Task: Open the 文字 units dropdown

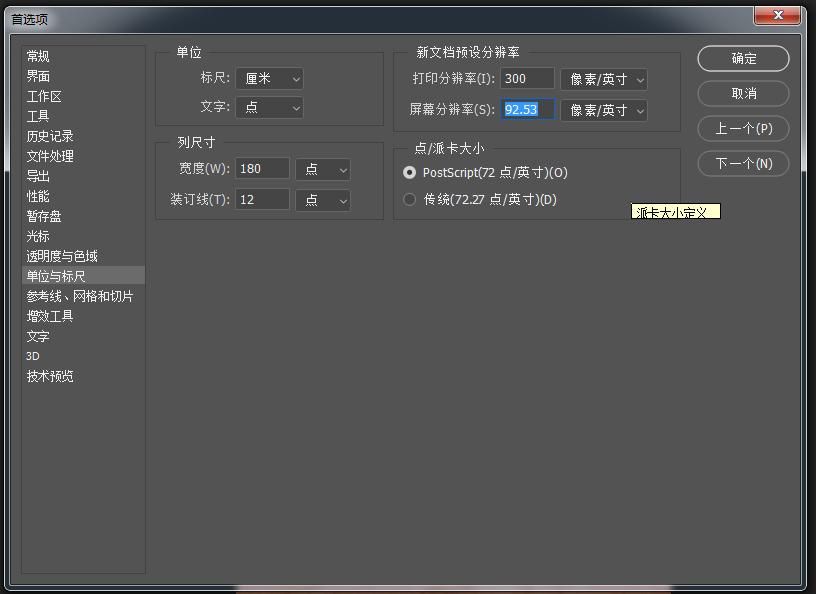Action: pyautogui.click(x=268, y=107)
